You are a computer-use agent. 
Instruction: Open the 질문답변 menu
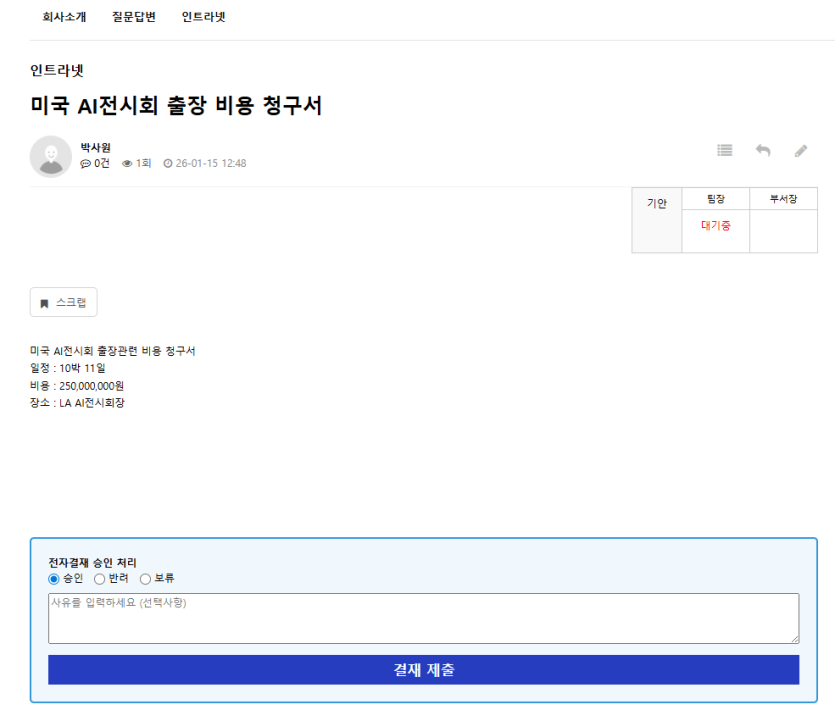[x=134, y=17]
